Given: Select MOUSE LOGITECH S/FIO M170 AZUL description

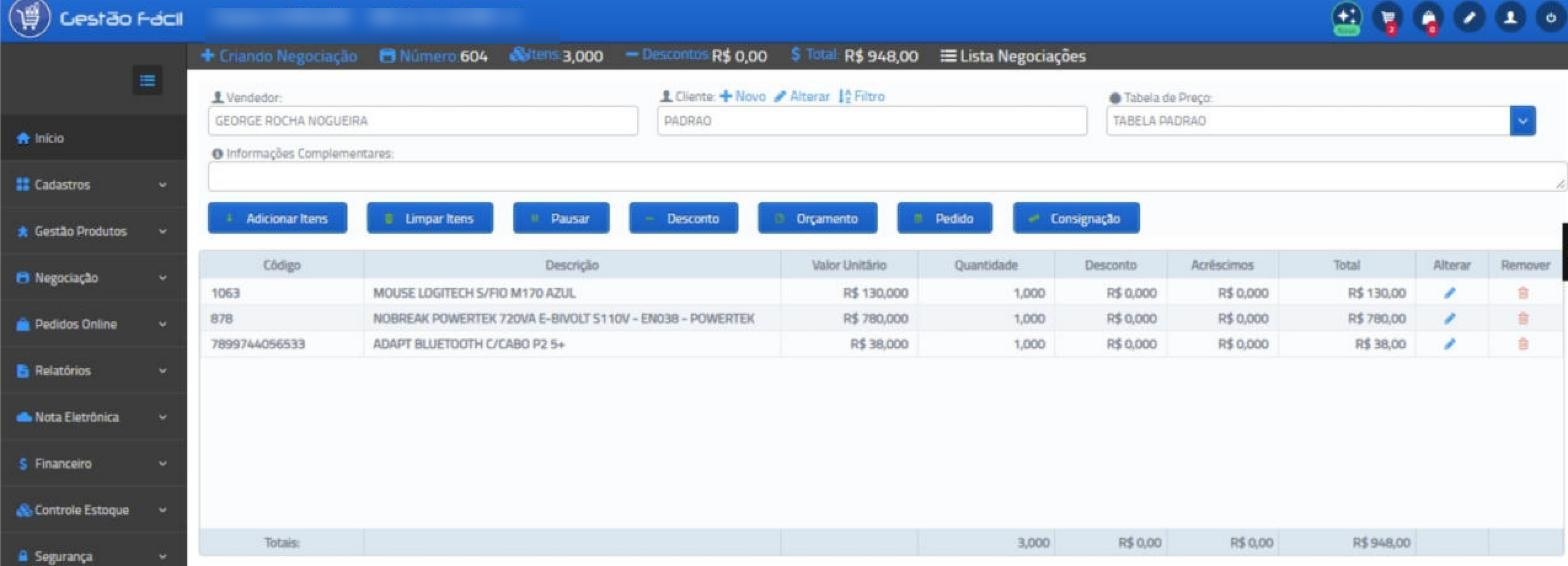Looking at the screenshot, I should 474,293.
